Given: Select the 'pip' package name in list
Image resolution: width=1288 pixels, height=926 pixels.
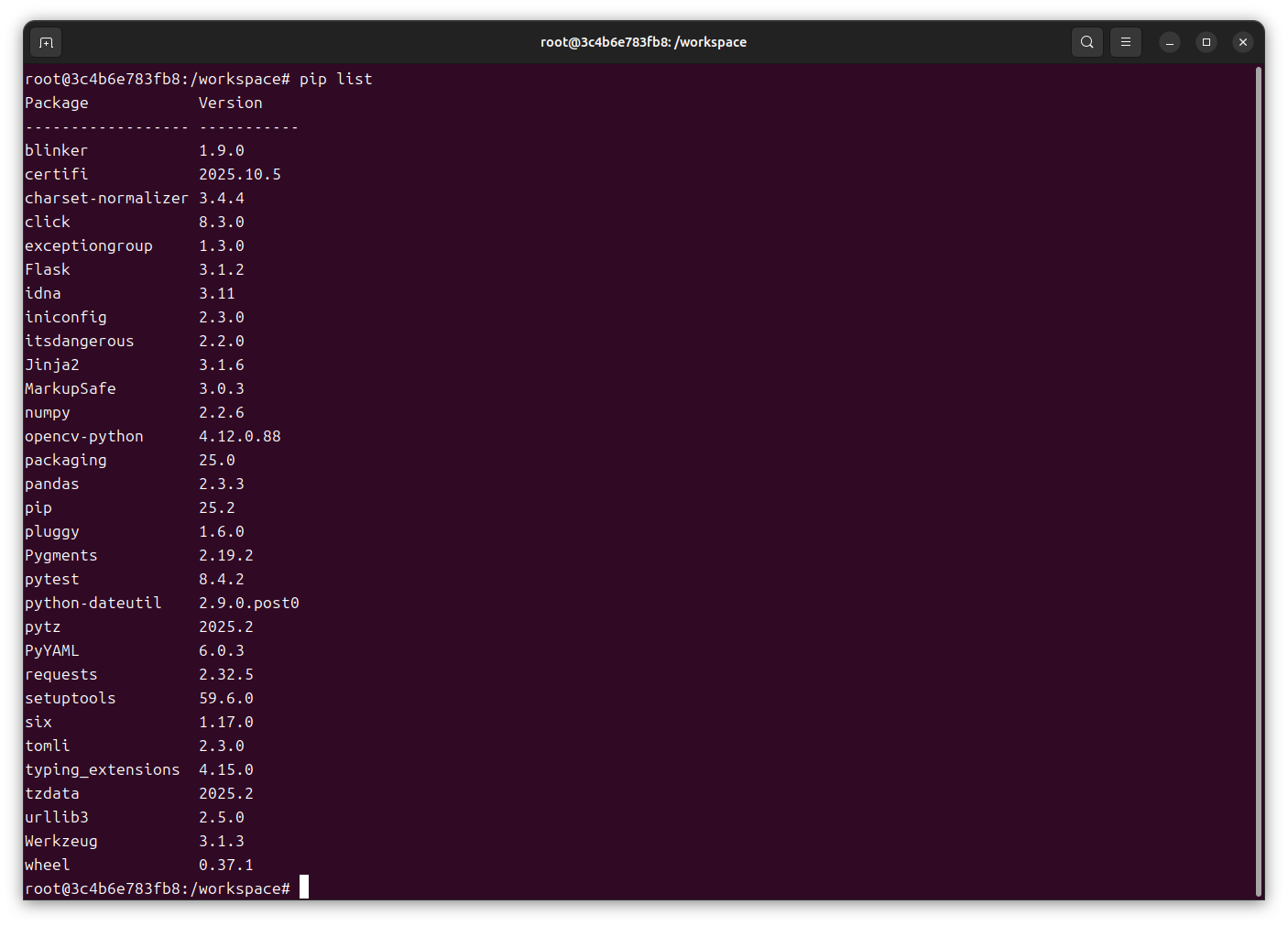Looking at the screenshot, I should (x=38, y=508).
